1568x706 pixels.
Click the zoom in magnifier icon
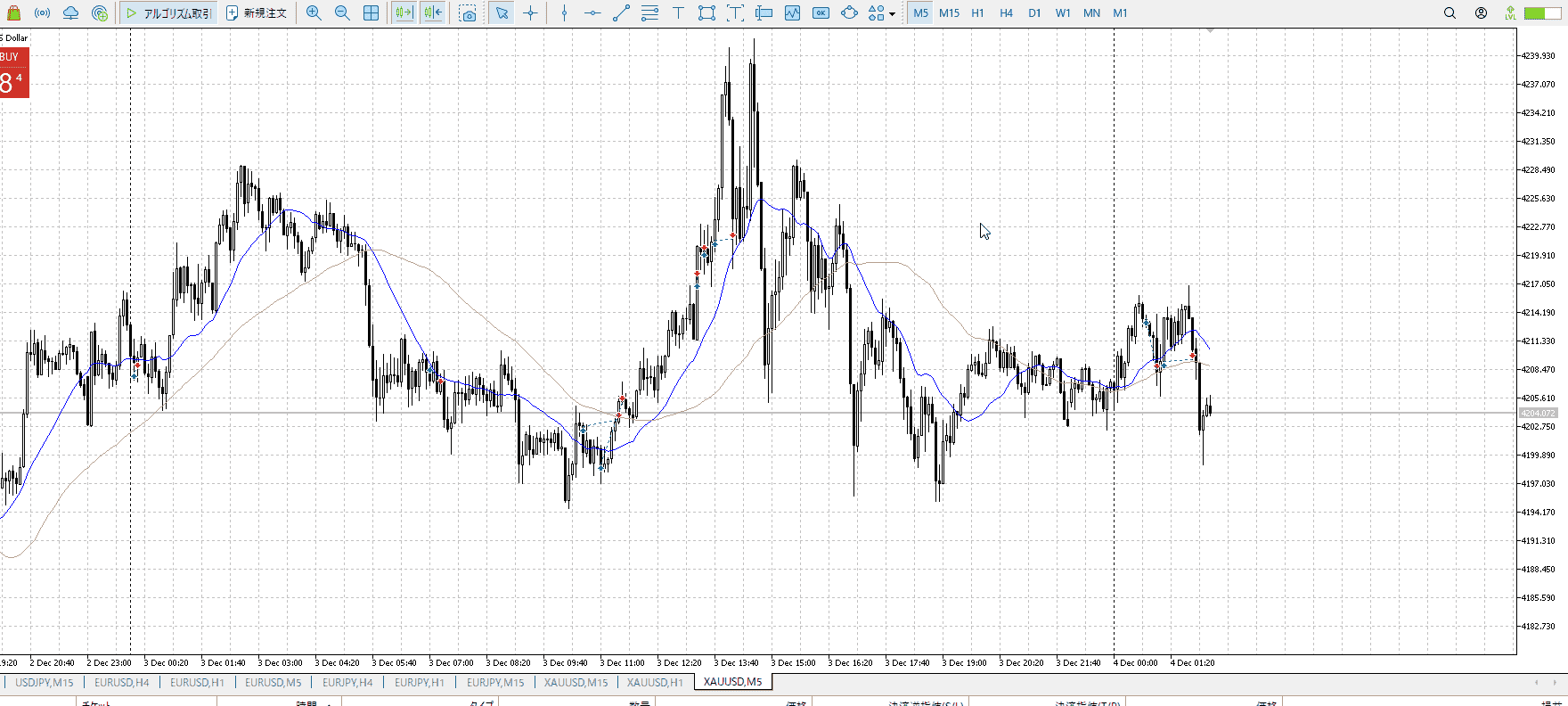tap(314, 12)
